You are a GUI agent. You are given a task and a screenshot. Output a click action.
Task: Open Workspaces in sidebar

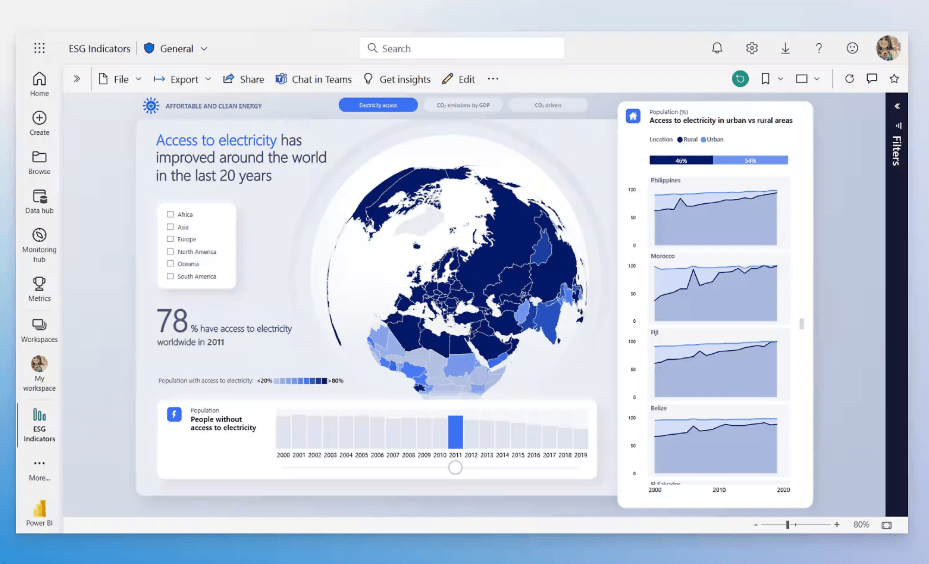(39, 329)
